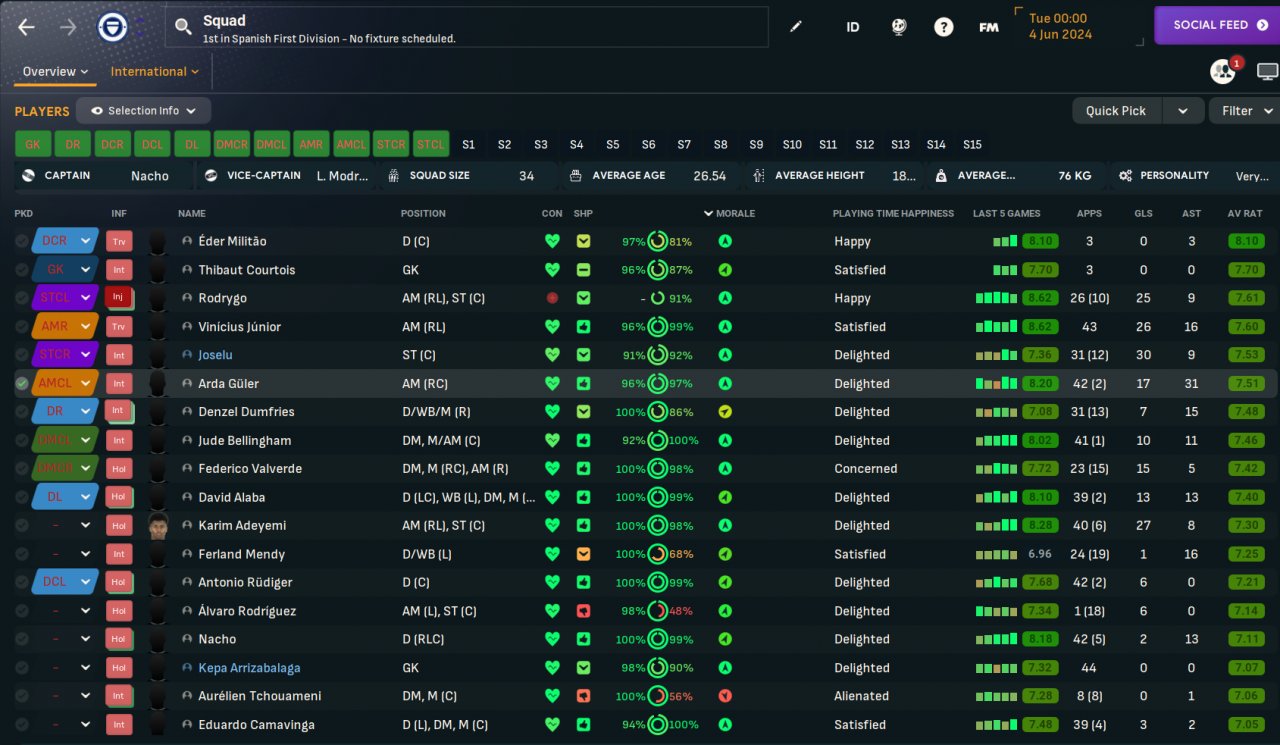The width and height of the screenshot is (1280, 745).
Task: Click Aurélien Tchouameni's red morale icon
Action: point(725,696)
